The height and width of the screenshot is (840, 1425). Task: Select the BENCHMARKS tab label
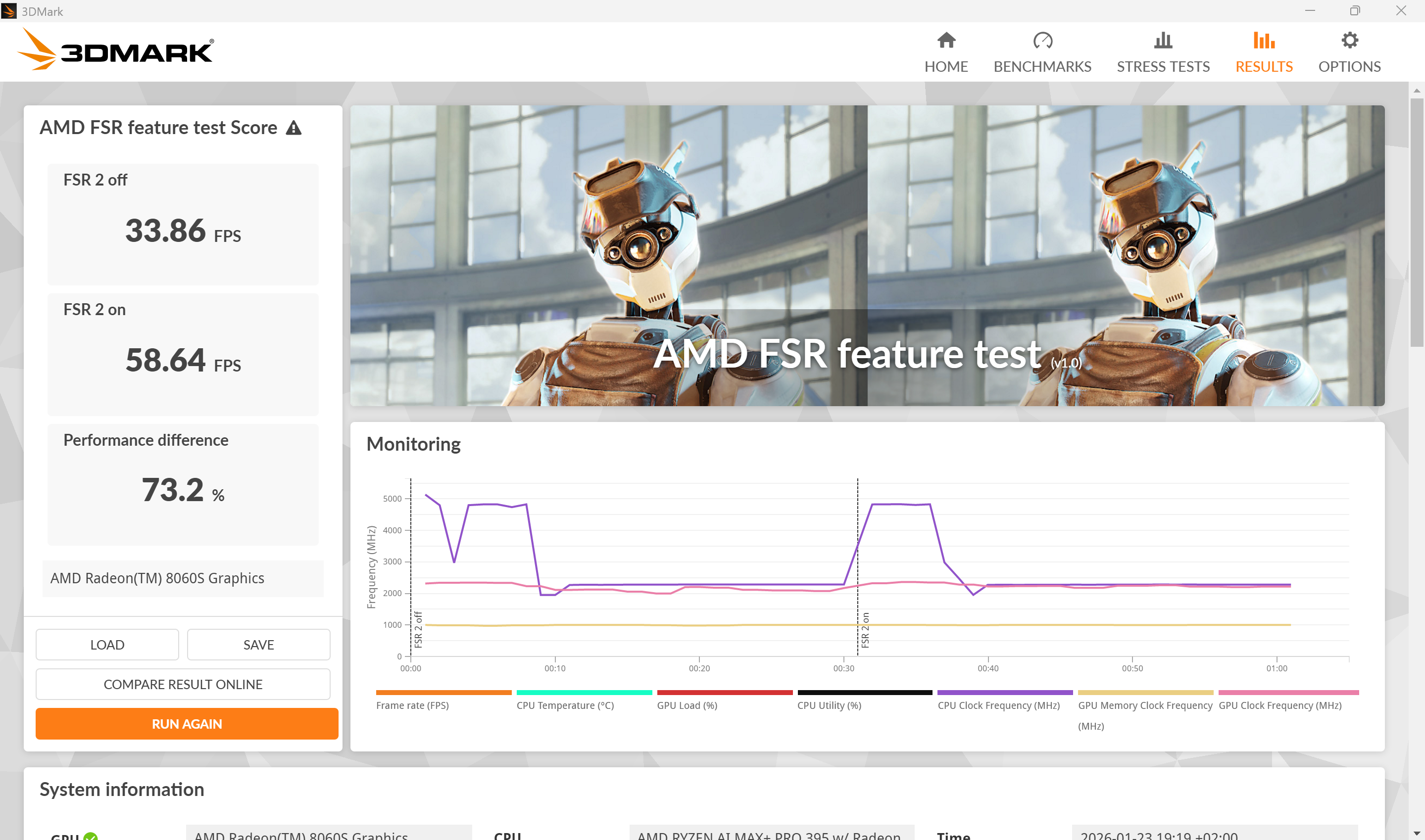(x=1042, y=67)
